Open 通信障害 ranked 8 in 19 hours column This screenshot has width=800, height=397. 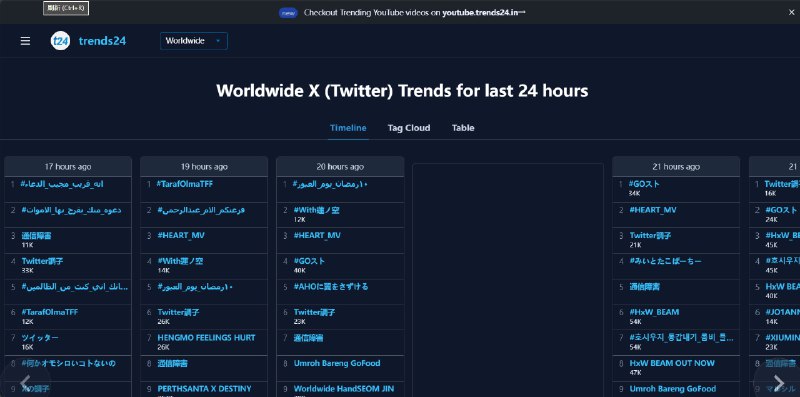click(172, 363)
